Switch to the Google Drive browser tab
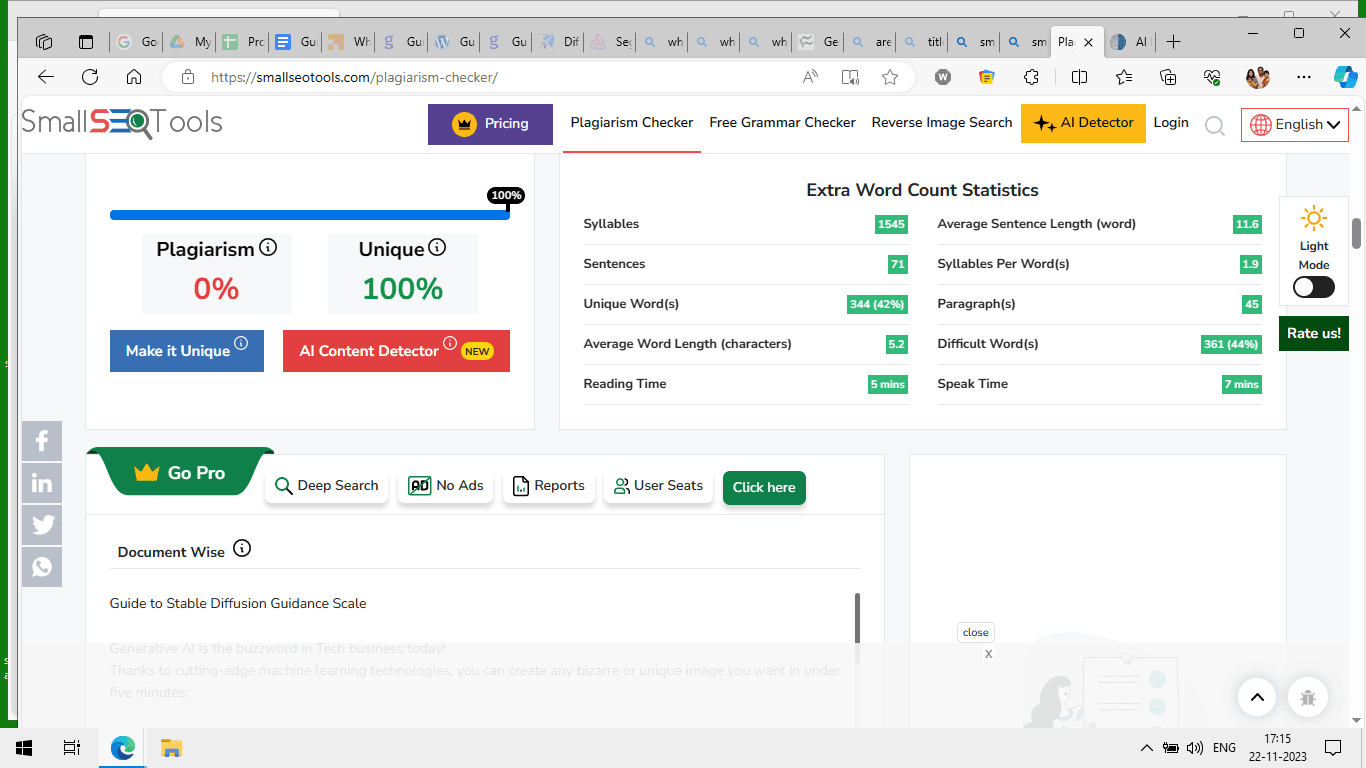The image size is (1366, 768). (x=190, y=42)
